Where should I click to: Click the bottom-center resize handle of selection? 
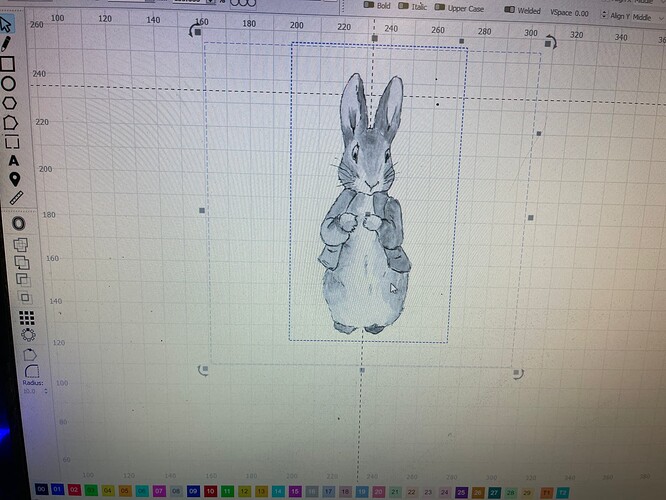pos(362,370)
